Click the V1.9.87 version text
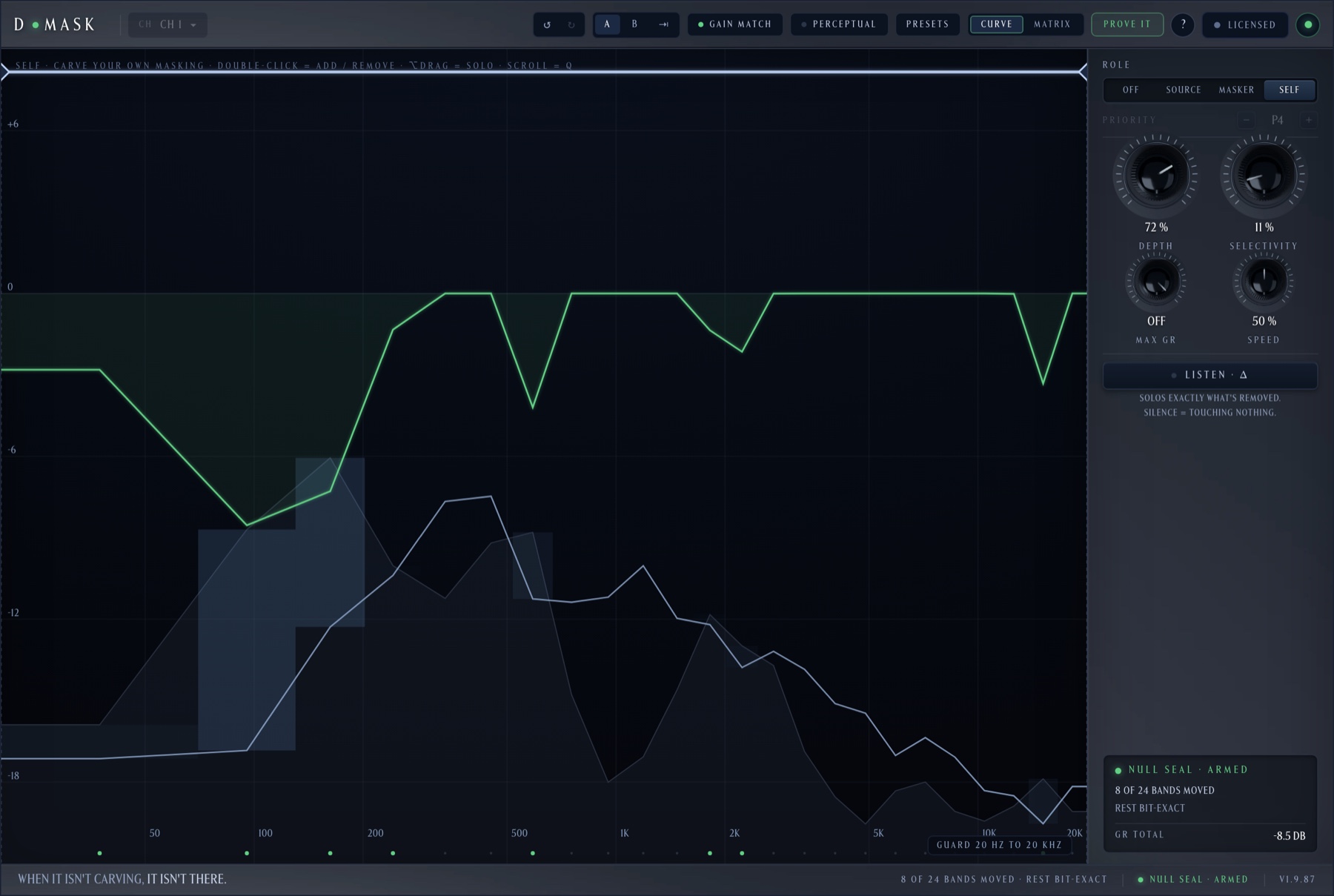The width and height of the screenshot is (1334, 896). coord(1297,880)
